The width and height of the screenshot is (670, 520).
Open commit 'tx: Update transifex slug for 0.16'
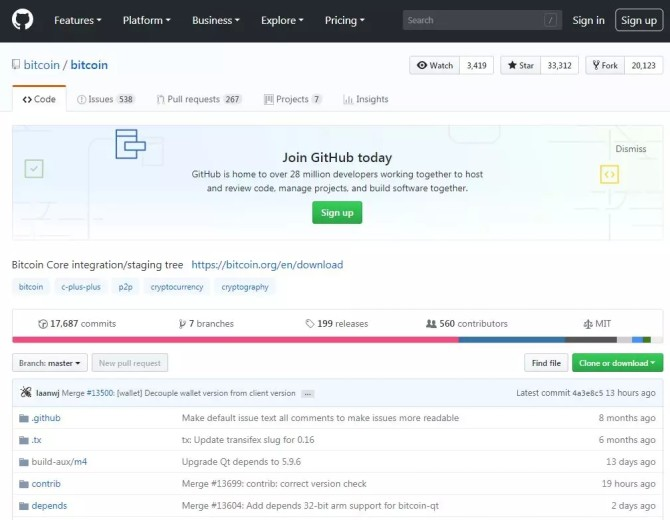pos(248,440)
